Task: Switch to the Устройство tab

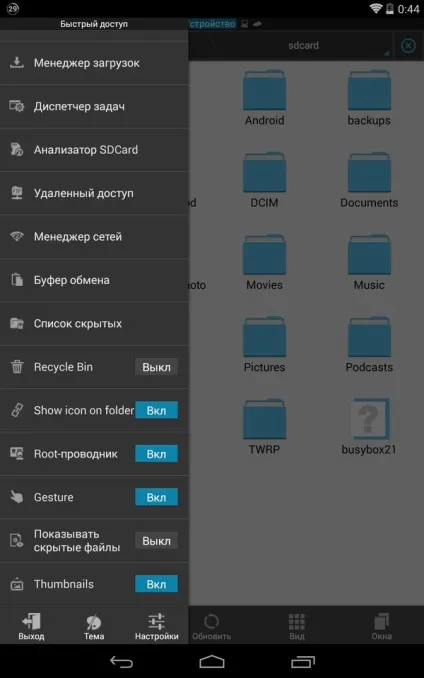Action: [x=212, y=23]
